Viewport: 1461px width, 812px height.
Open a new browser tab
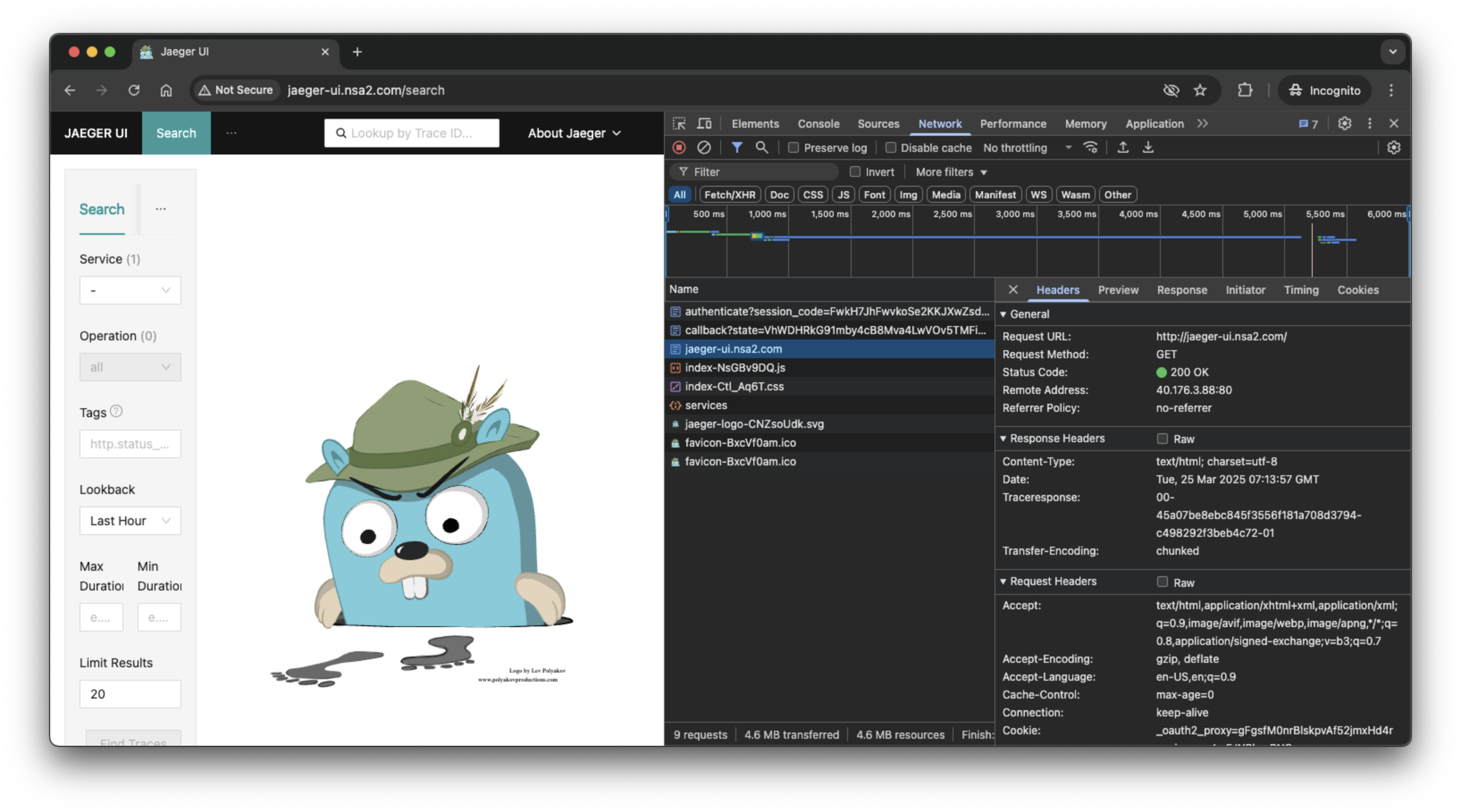tap(357, 52)
